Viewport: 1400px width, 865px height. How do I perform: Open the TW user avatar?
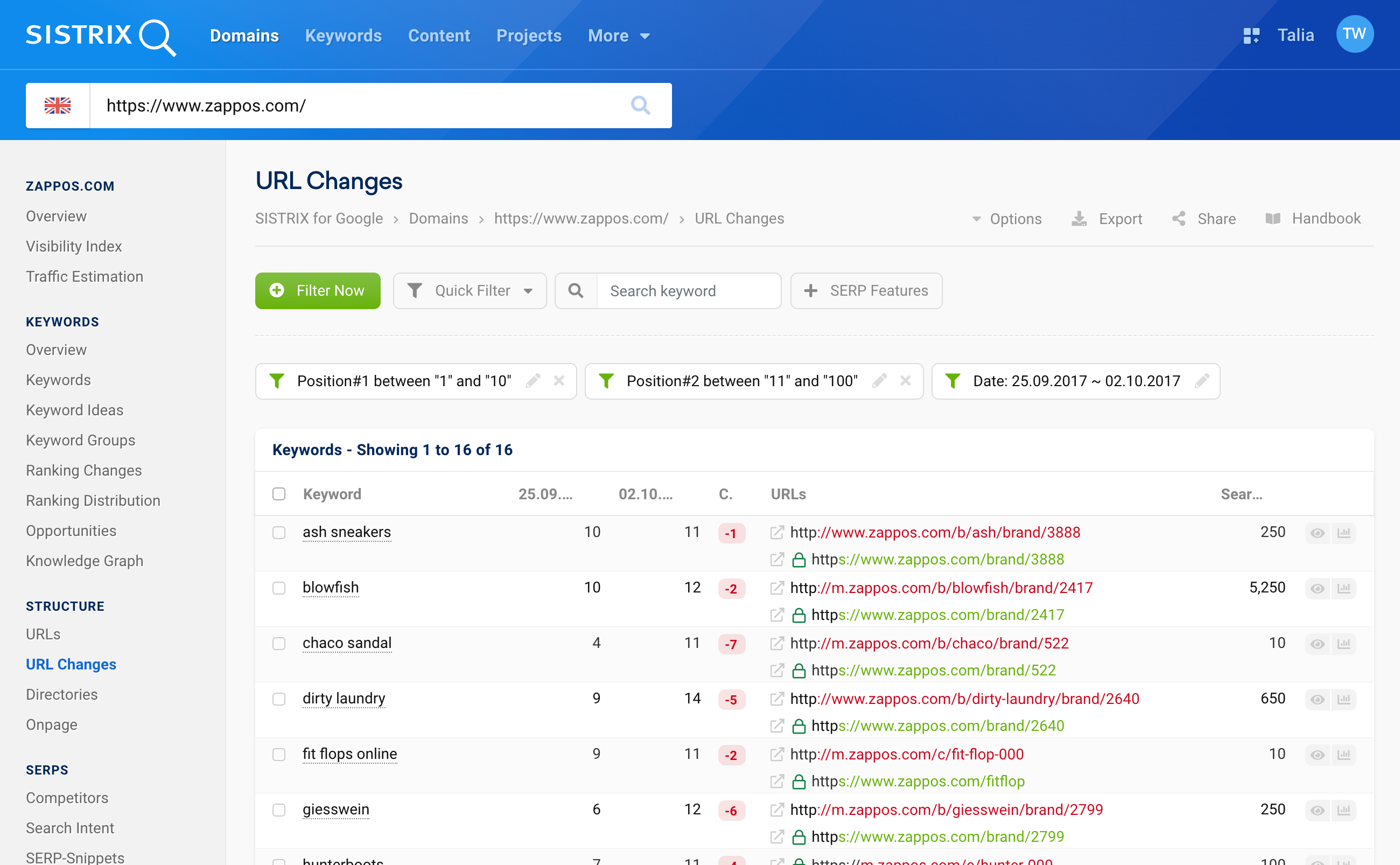click(x=1354, y=34)
